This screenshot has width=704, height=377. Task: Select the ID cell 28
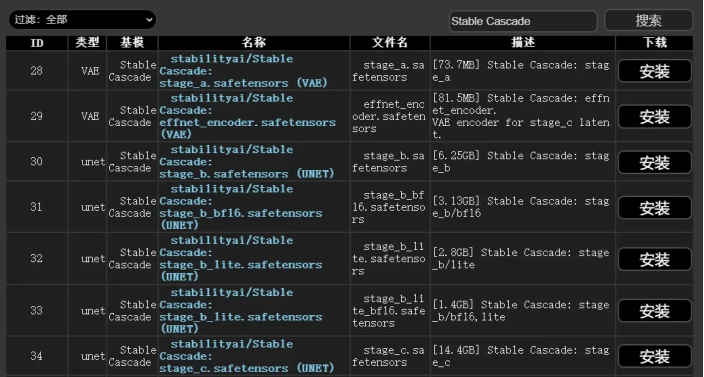point(37,71)
